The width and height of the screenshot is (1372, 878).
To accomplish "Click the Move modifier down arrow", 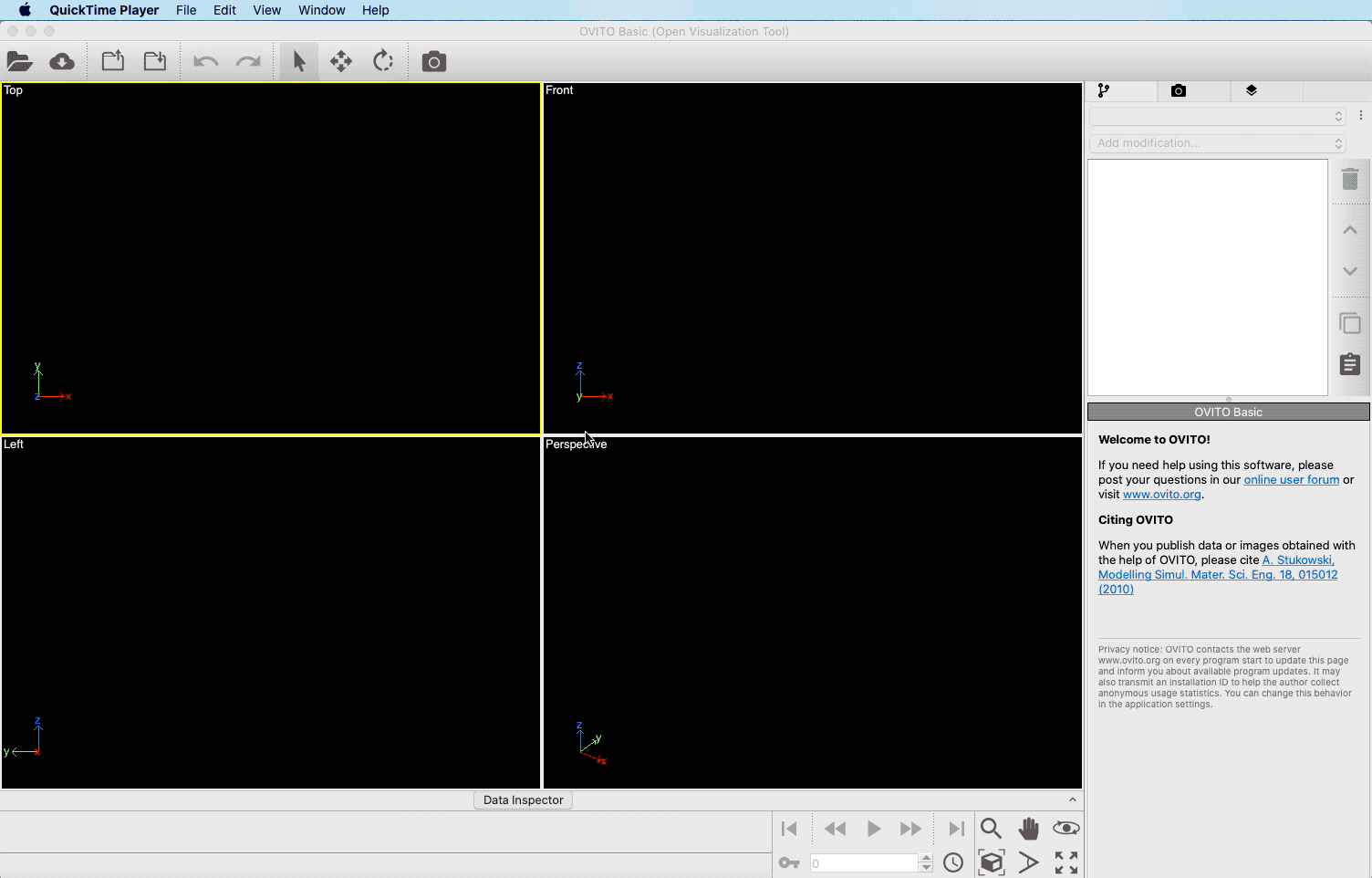I will [x=1350, y=271].
